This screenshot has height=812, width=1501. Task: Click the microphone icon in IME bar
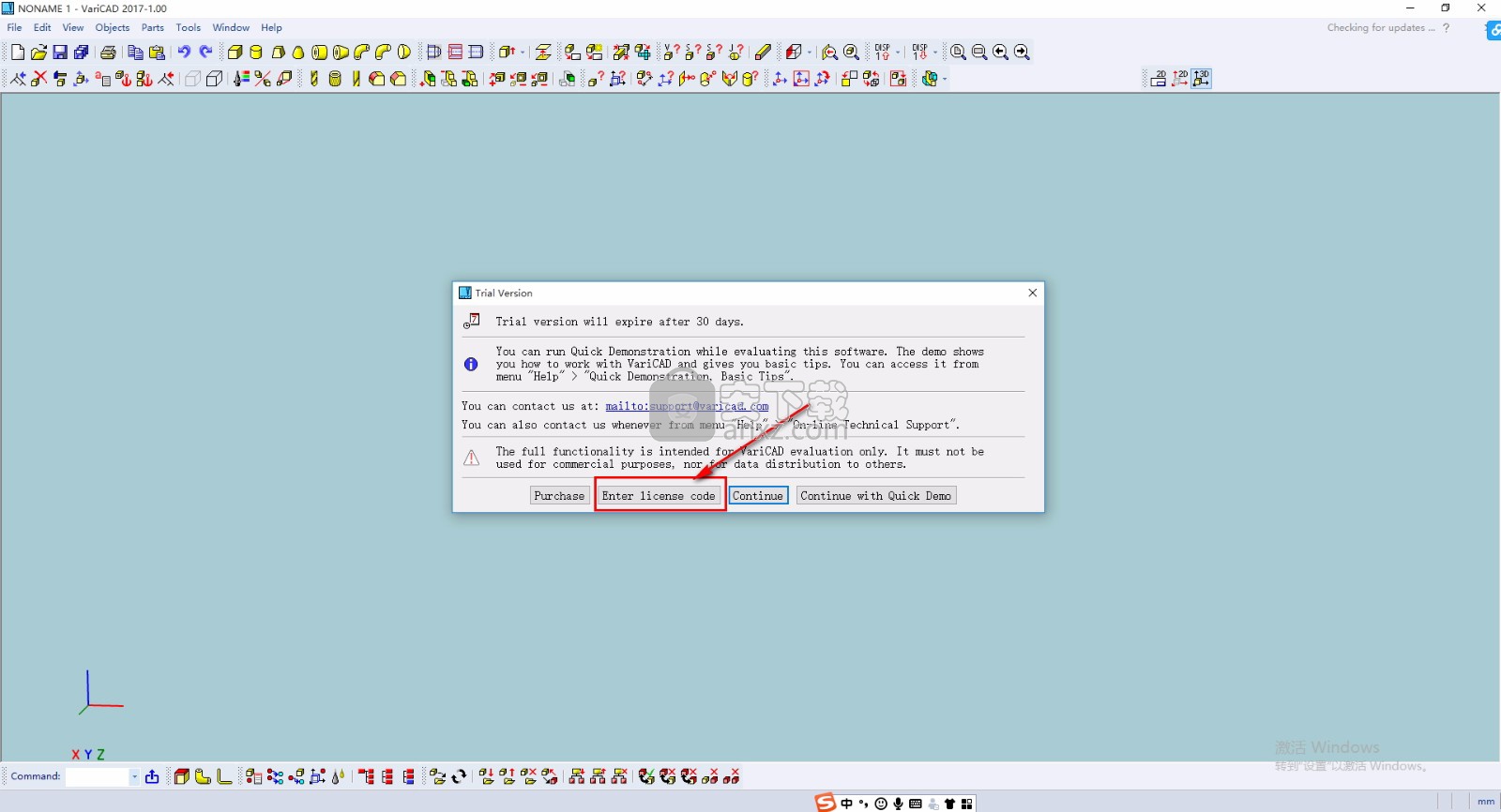point(899,804)
